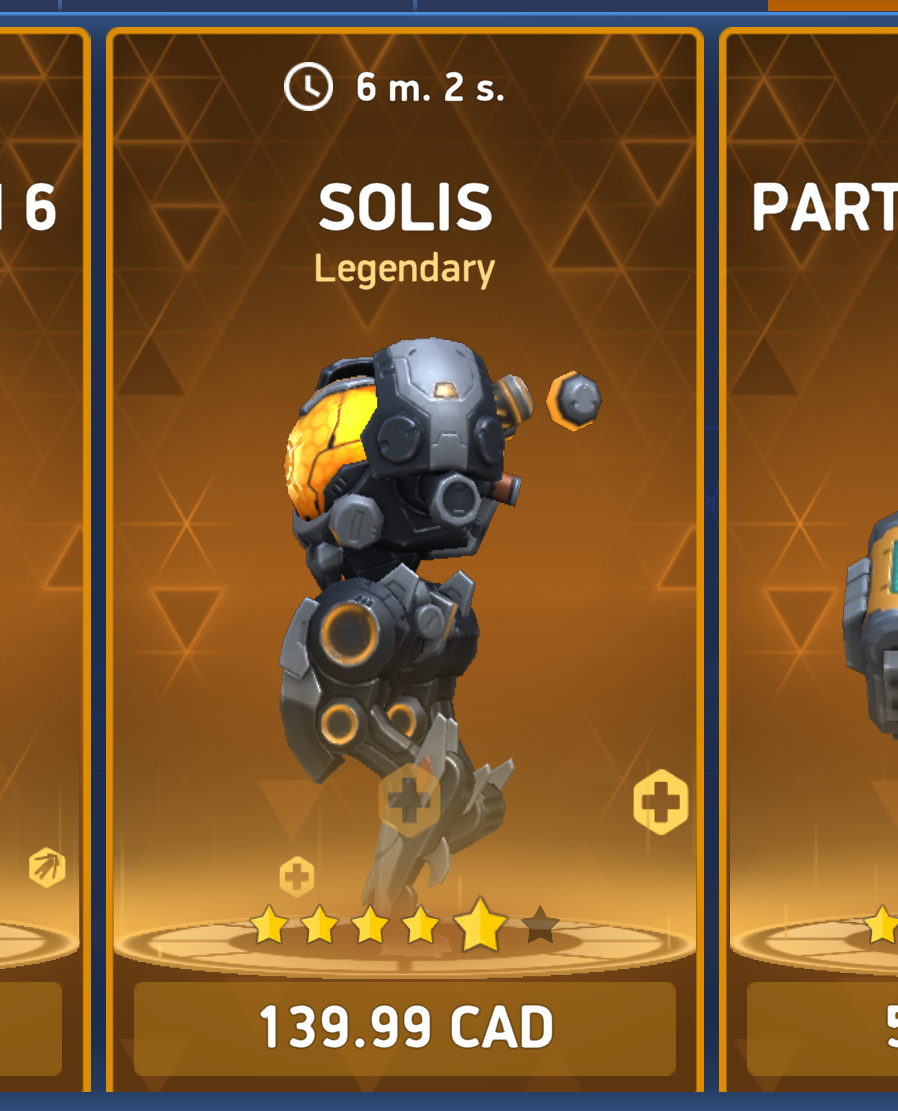Image resolution: width=898 pixels, height=1111 pixels.
Task: Tap the clock timer icon
Action: [308, 86]
